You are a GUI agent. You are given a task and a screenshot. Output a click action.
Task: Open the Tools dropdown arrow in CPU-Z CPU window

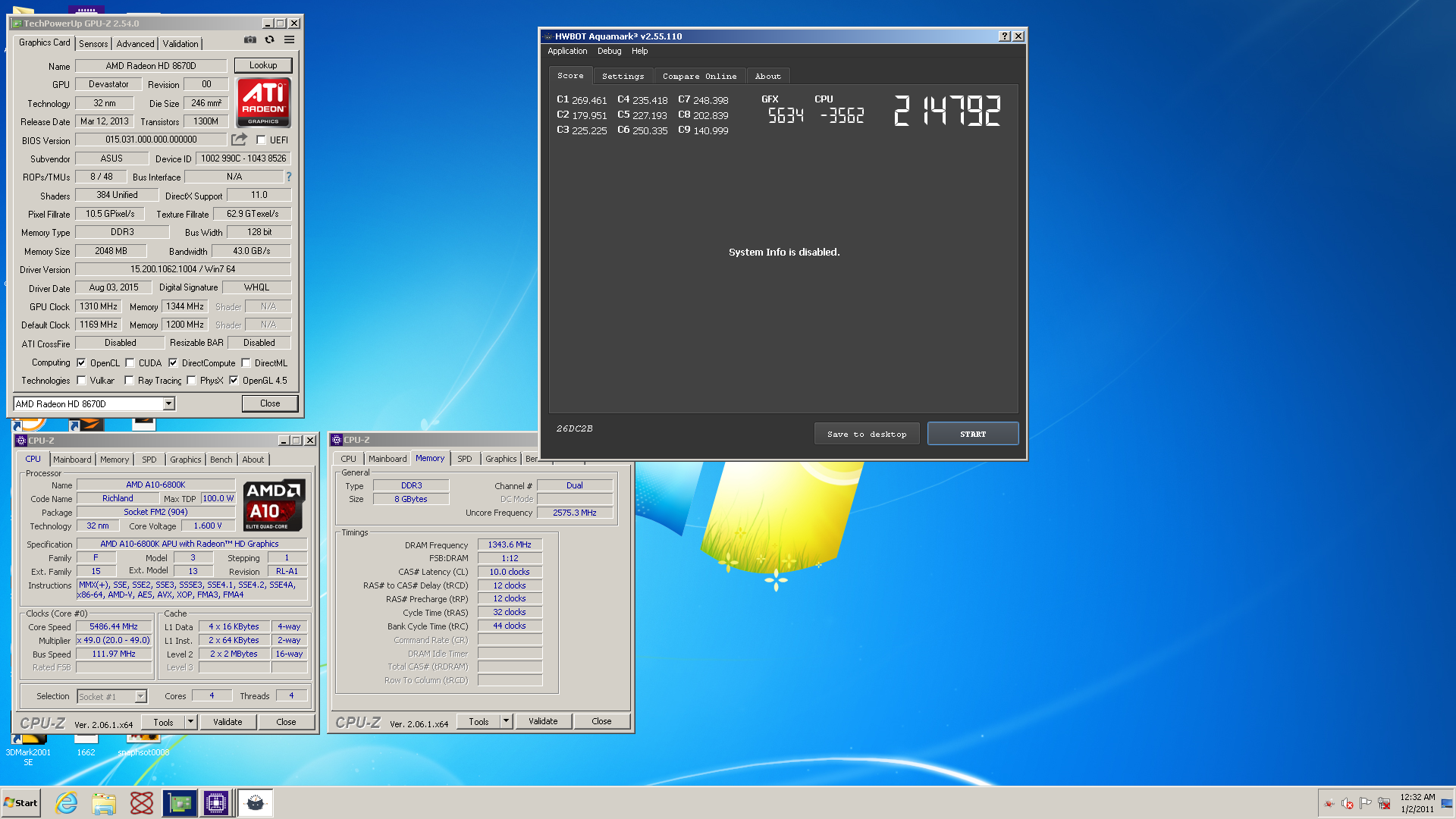tap(190, 722)
